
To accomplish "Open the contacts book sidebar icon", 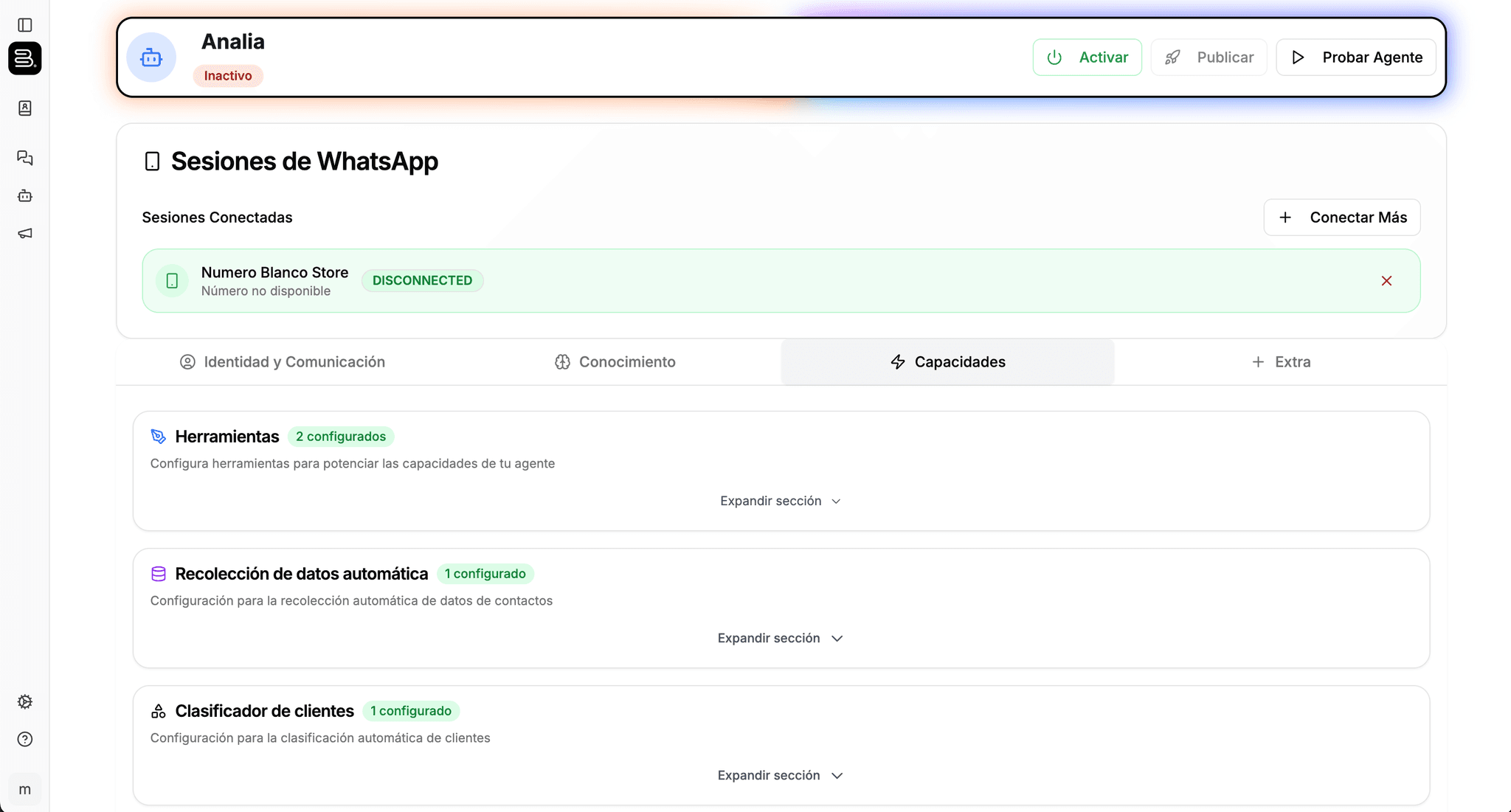I will [x=25, y=108].
